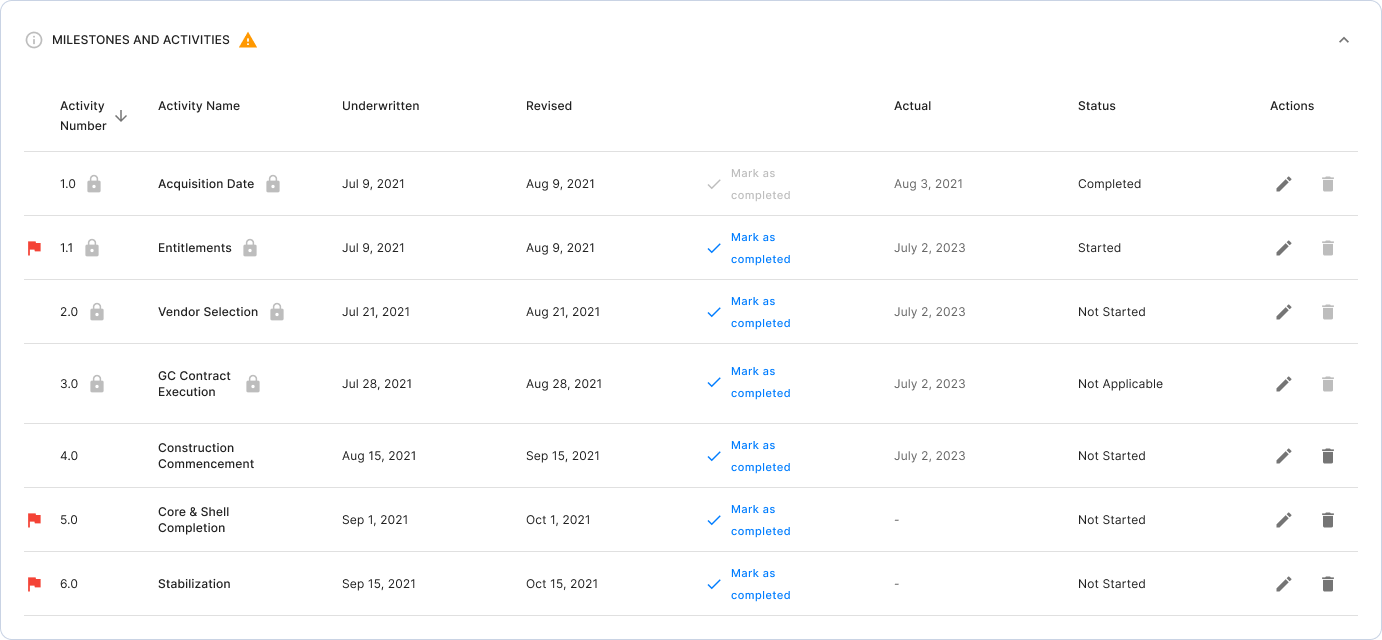
Task: Click disabled trash icon for GC Contract Execution
Action: pyautogui.click(x=1328, y=384)
